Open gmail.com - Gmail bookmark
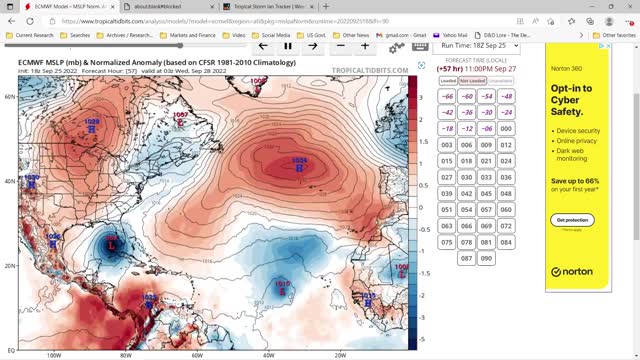 click(x=401, y=35)
